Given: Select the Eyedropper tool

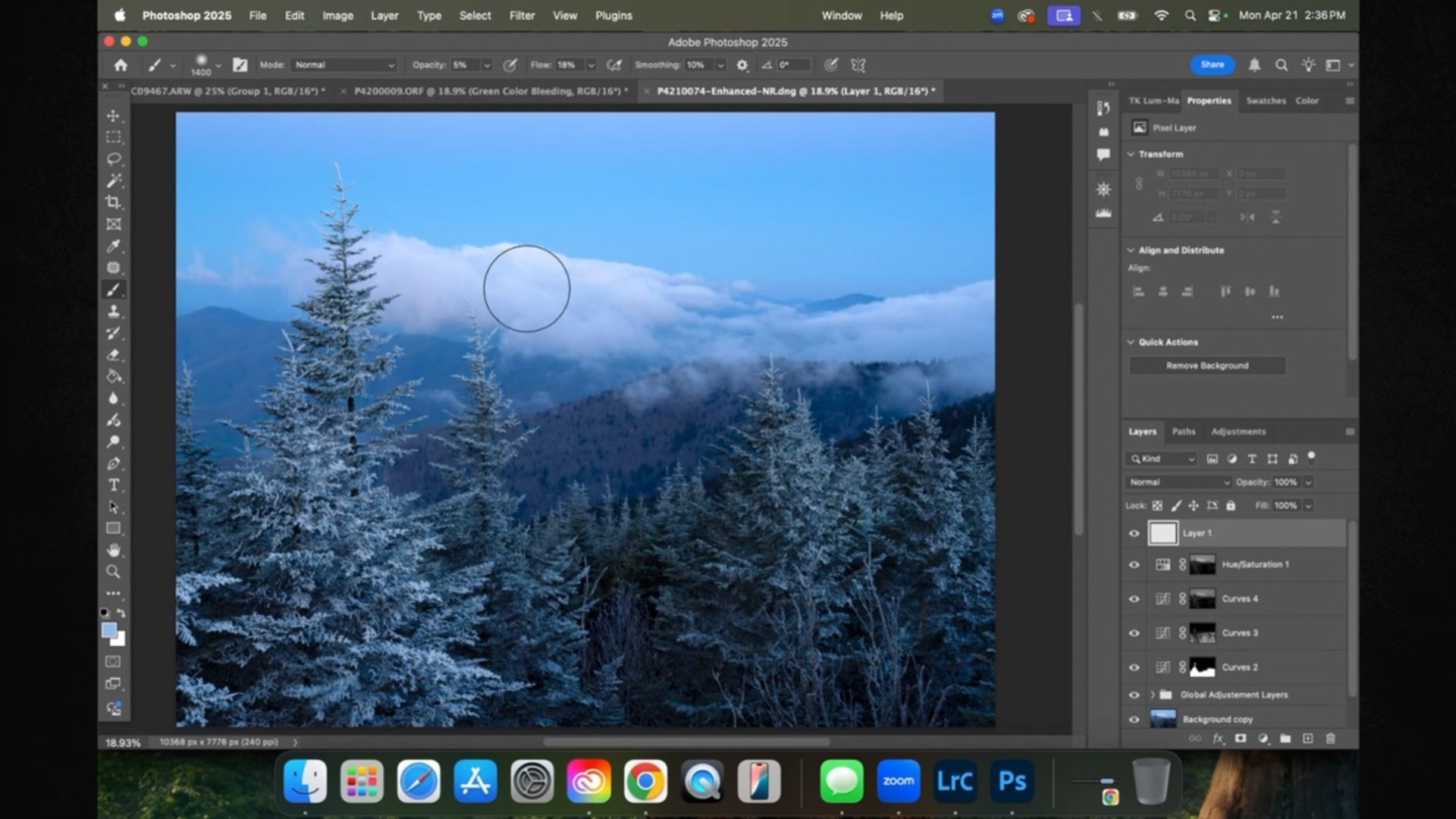Looking at the screenshot, I should (x=114, y=246).
